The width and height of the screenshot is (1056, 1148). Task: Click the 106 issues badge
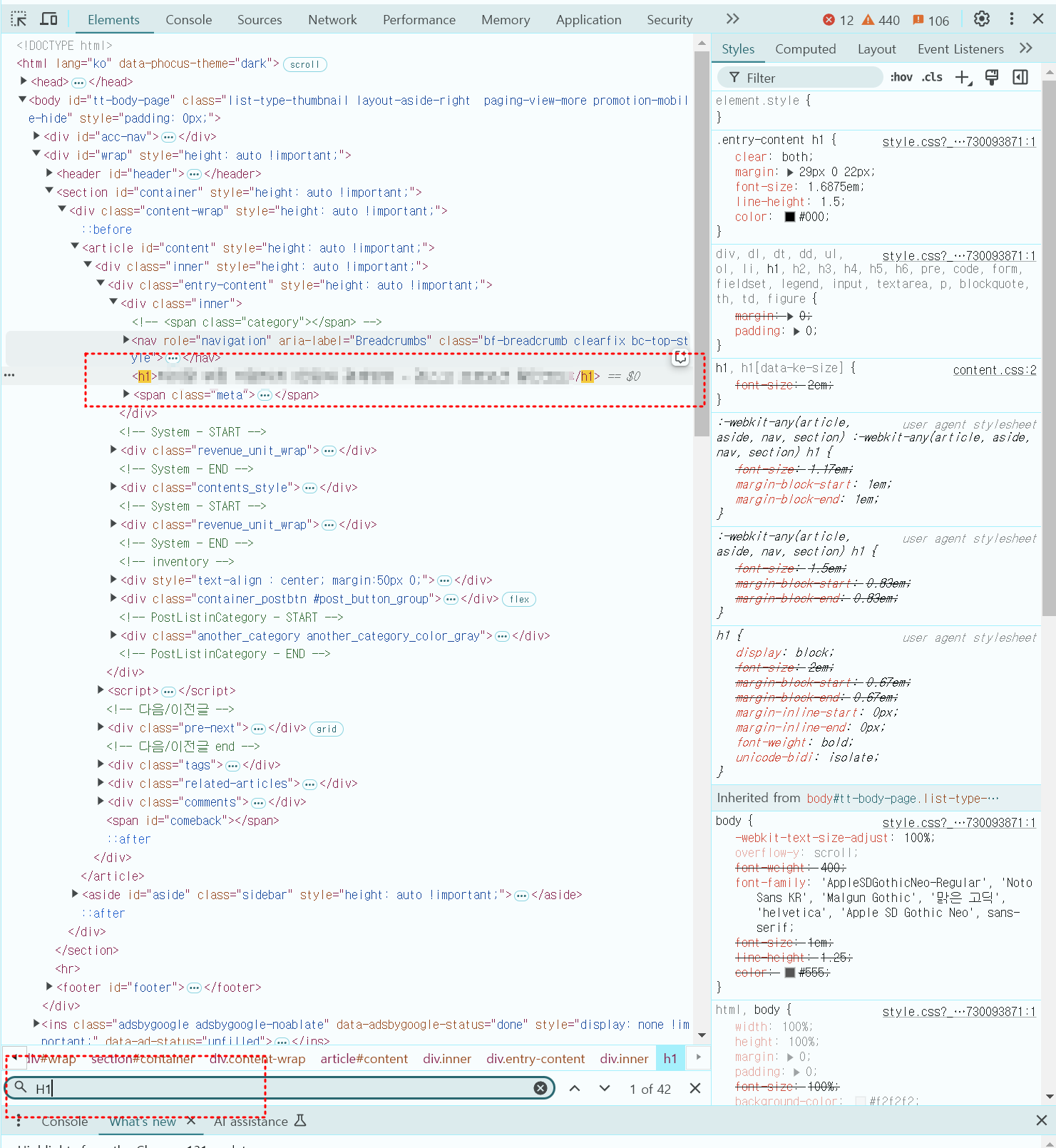coord(931,20)
